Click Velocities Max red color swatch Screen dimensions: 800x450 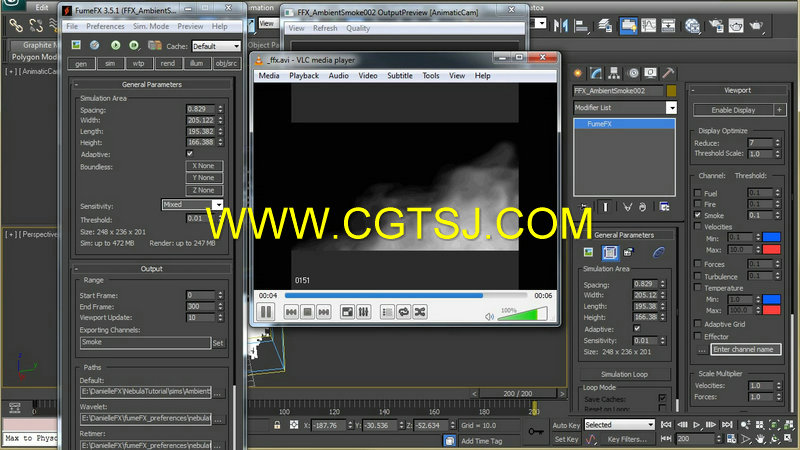coord(771,249)
